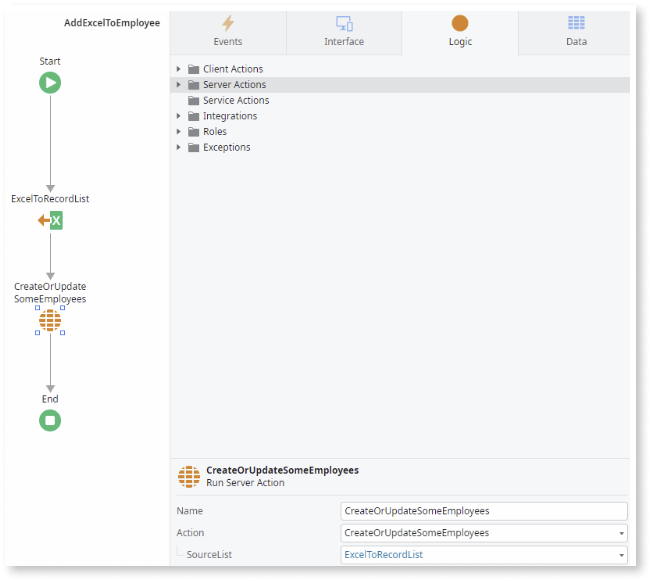
Task: Click the Exceptions folder icon
Action: [x=193, y=147]
